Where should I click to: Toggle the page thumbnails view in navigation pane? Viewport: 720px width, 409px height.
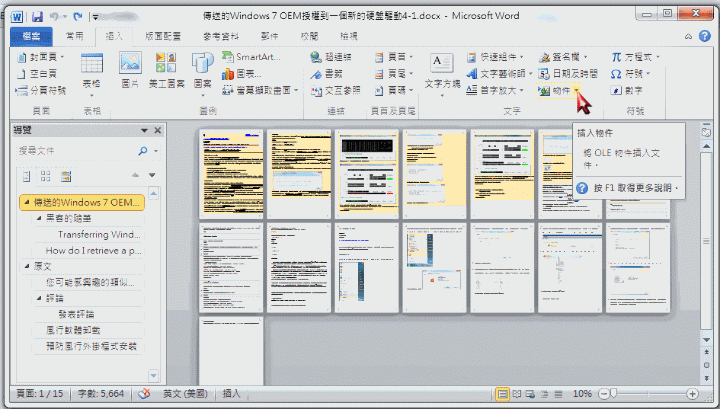(x=46, y=175)
